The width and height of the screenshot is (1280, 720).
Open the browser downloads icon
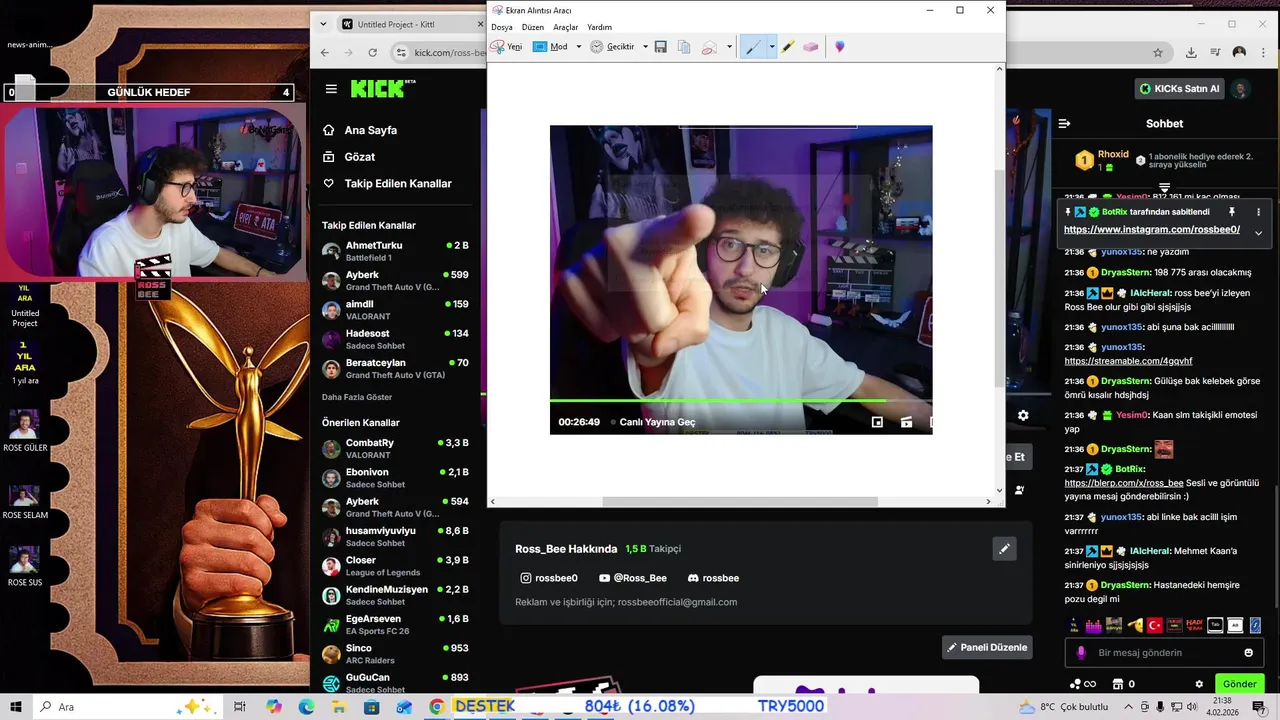[1191, 53]
